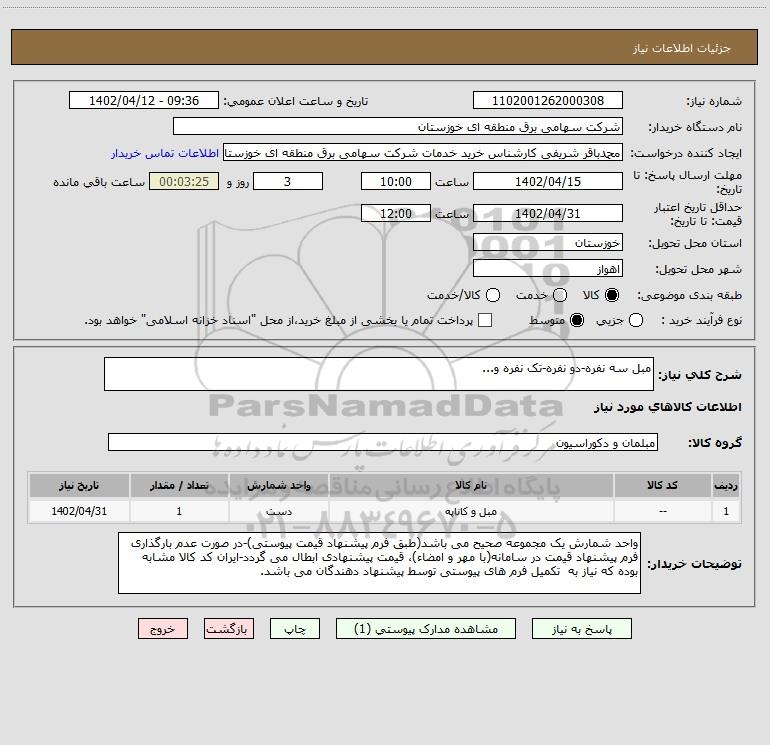770x745 pixels.
Task: Click the response deadline time 10:00 field
Action: click(x=396, y=181)
